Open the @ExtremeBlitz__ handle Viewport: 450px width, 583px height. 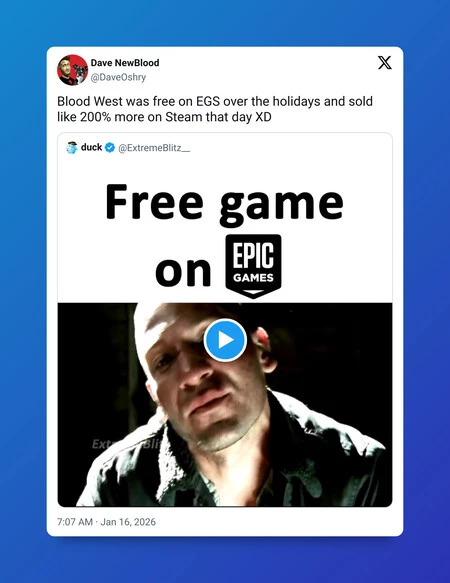point(154,148)
